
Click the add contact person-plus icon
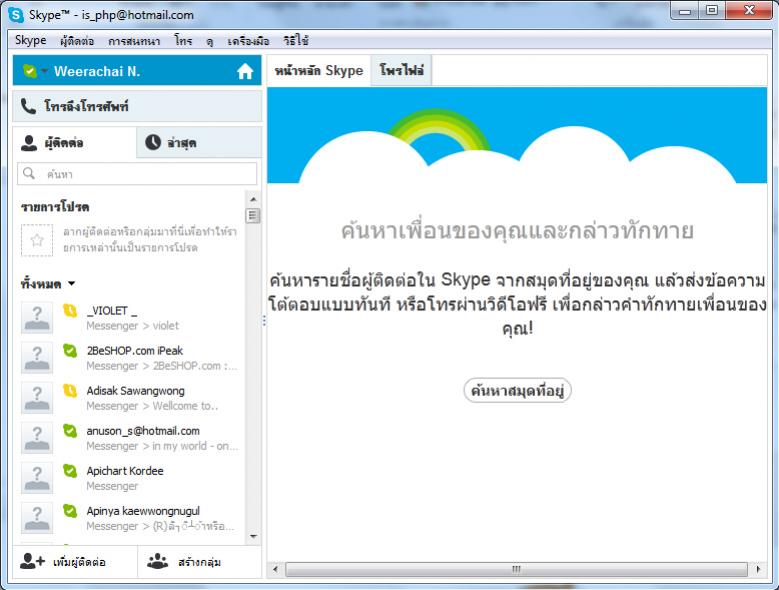pos(32,561)
